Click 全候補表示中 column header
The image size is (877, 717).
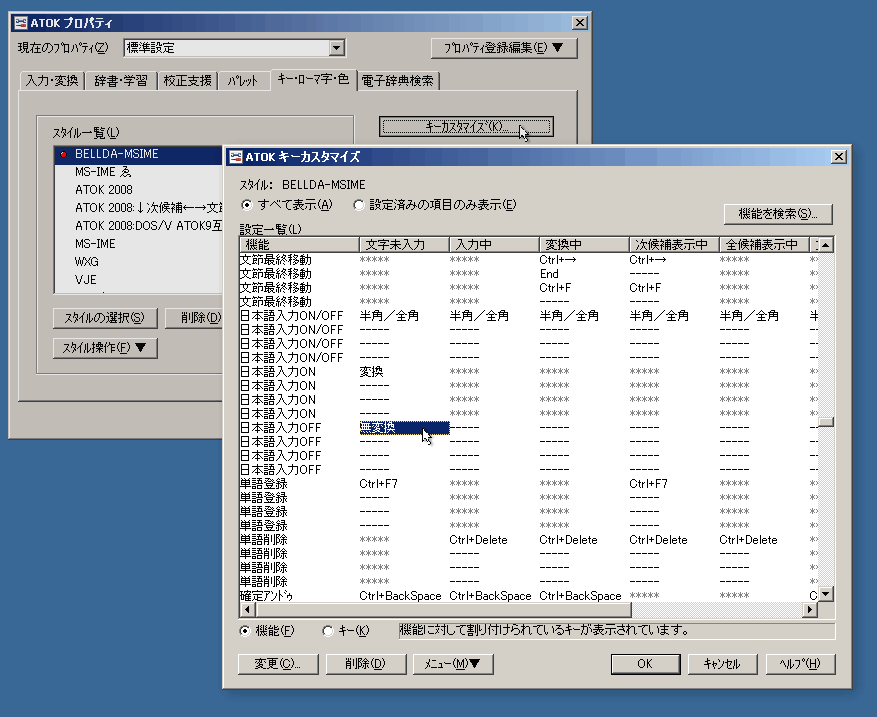pyautogui.click(x=764, y=245)
